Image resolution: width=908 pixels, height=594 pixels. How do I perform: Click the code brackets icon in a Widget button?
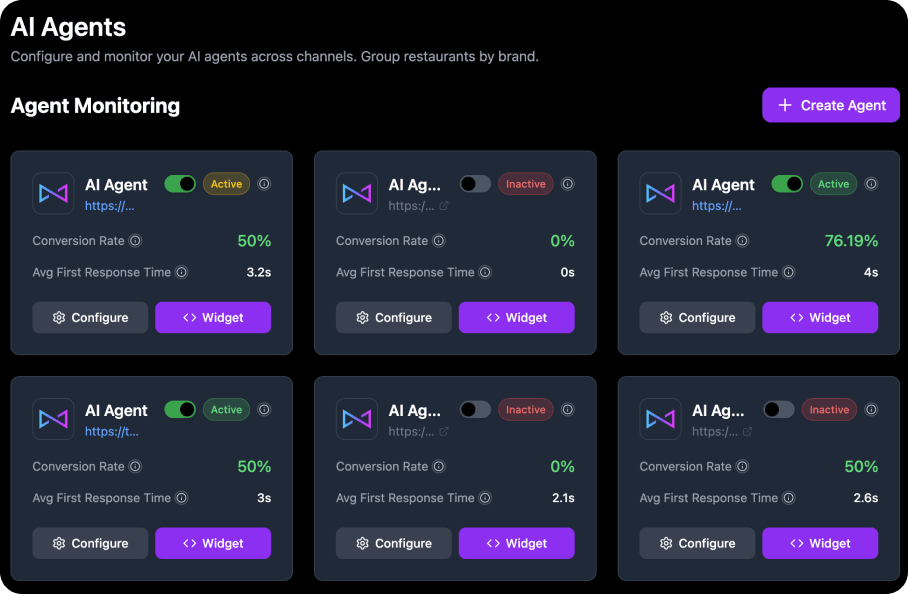click(x=190, y=317)
